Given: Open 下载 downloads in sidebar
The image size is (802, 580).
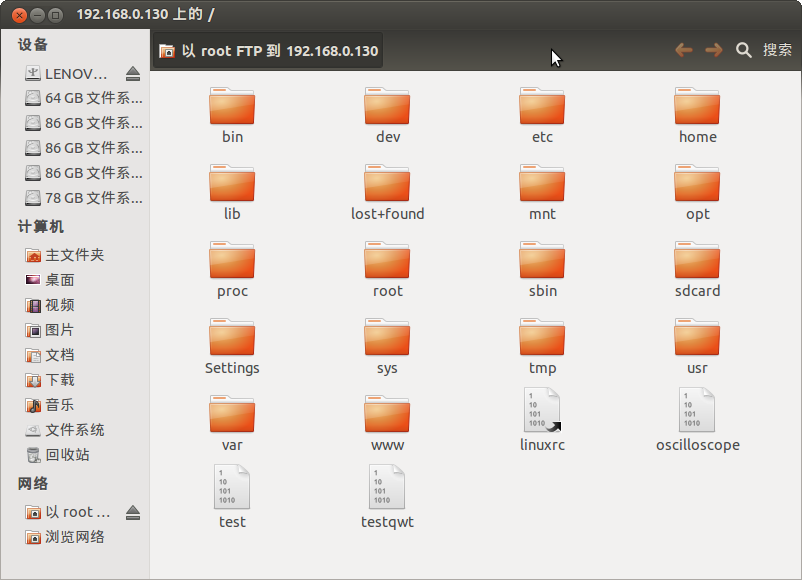Looking at the screenshot, I should (x=50, y=380).
